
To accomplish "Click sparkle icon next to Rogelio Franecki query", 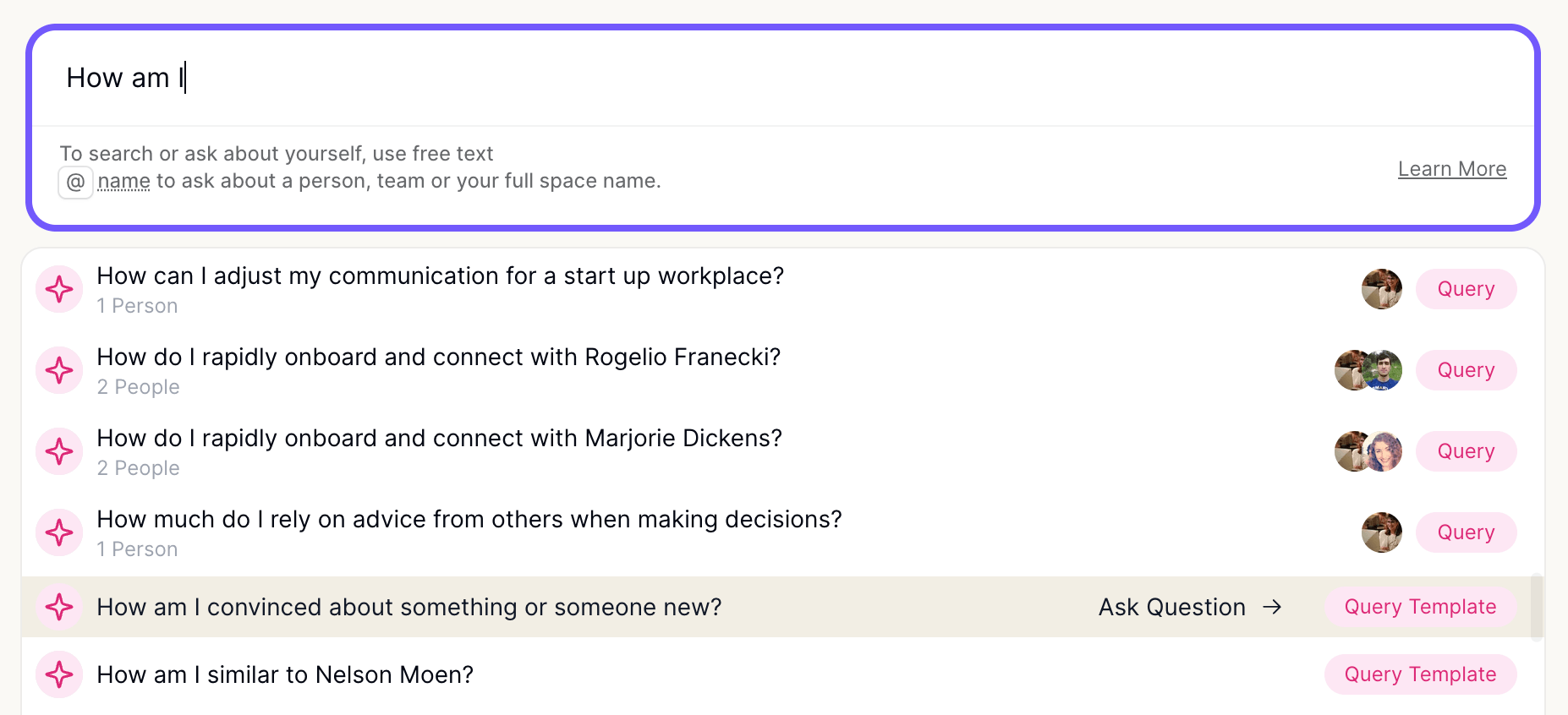I will point(59,370).
